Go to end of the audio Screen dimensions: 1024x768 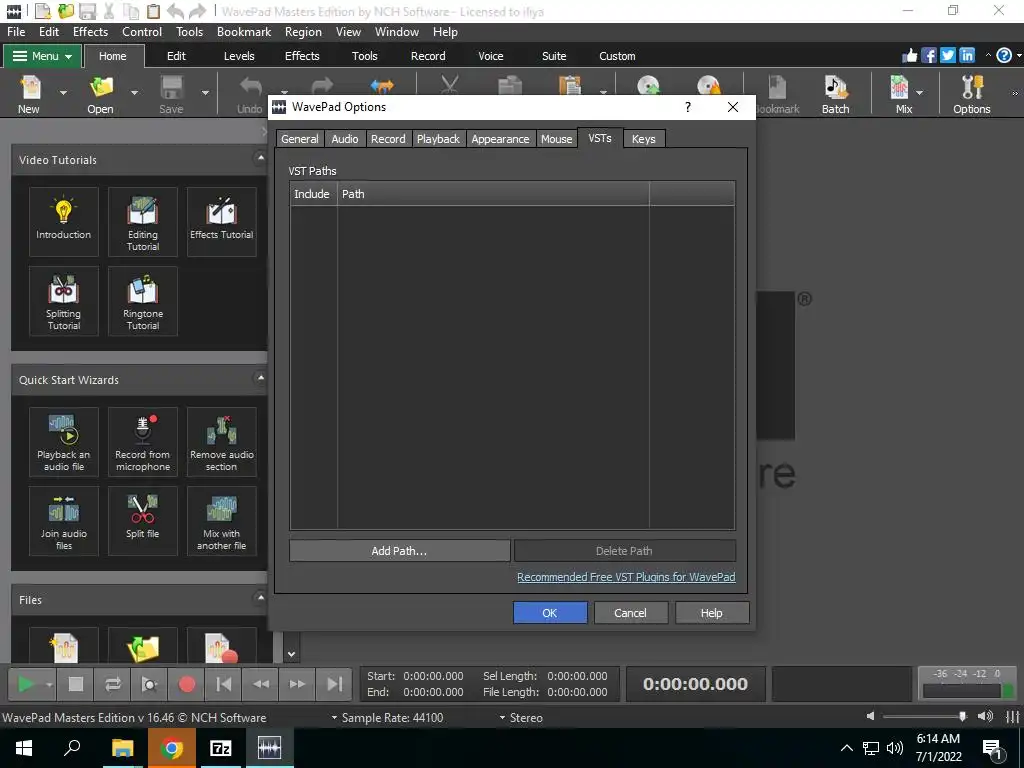point(334,684)
